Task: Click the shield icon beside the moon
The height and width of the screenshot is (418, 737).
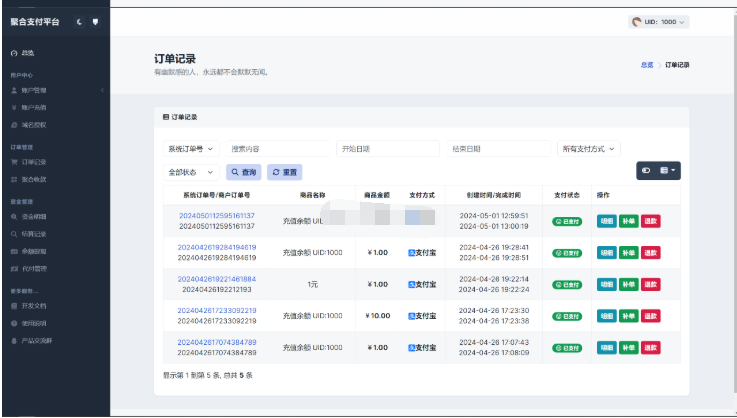Action: pos(94,21)
